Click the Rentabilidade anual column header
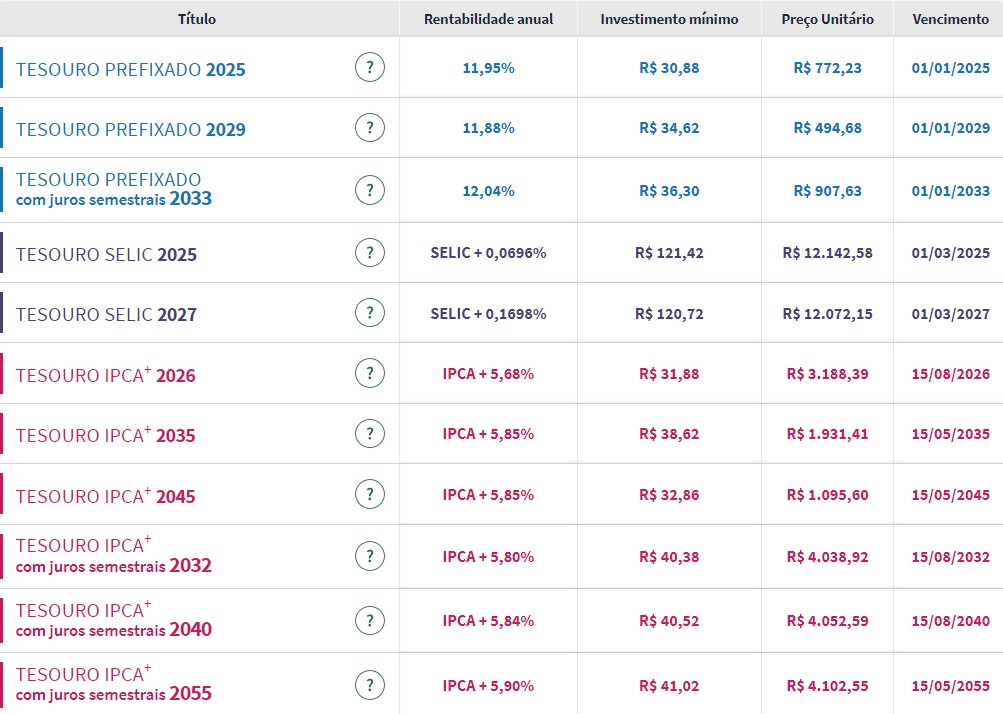 pyautogui.click(x=488, y=19)
